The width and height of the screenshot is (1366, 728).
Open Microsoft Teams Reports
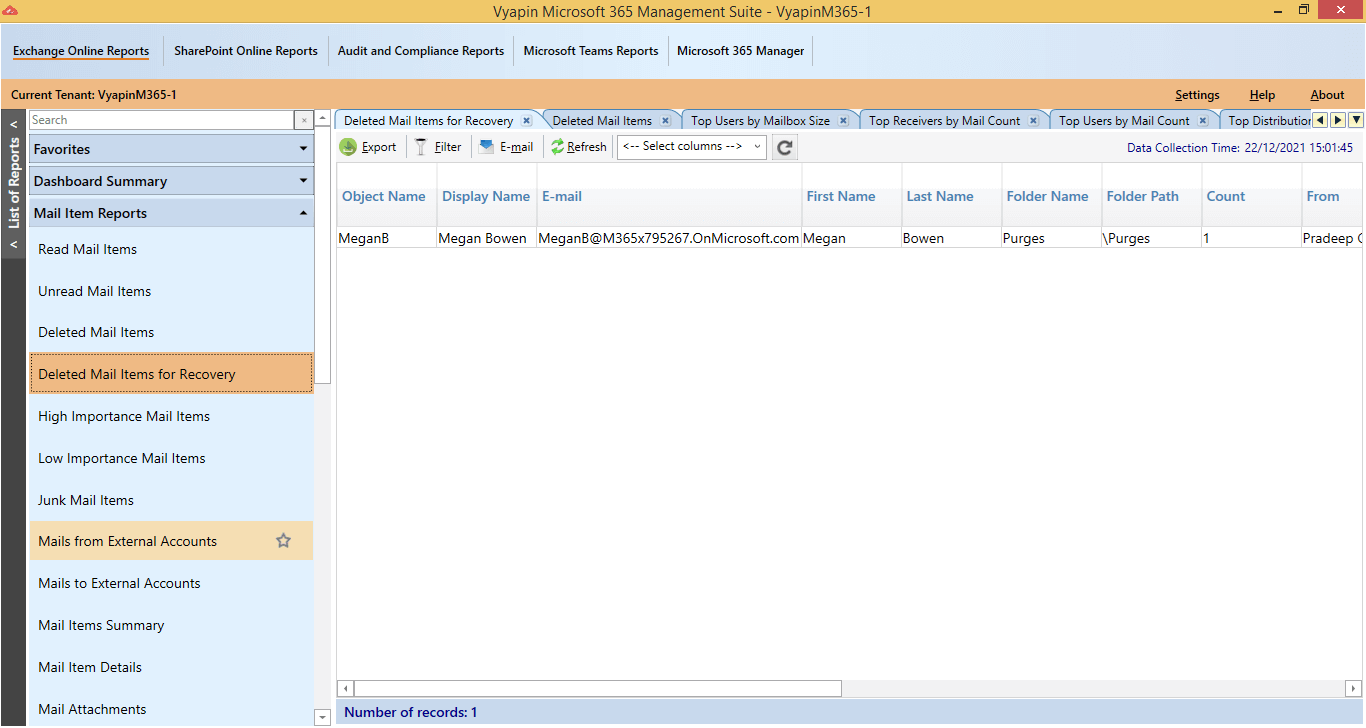(x=591, y=51)
